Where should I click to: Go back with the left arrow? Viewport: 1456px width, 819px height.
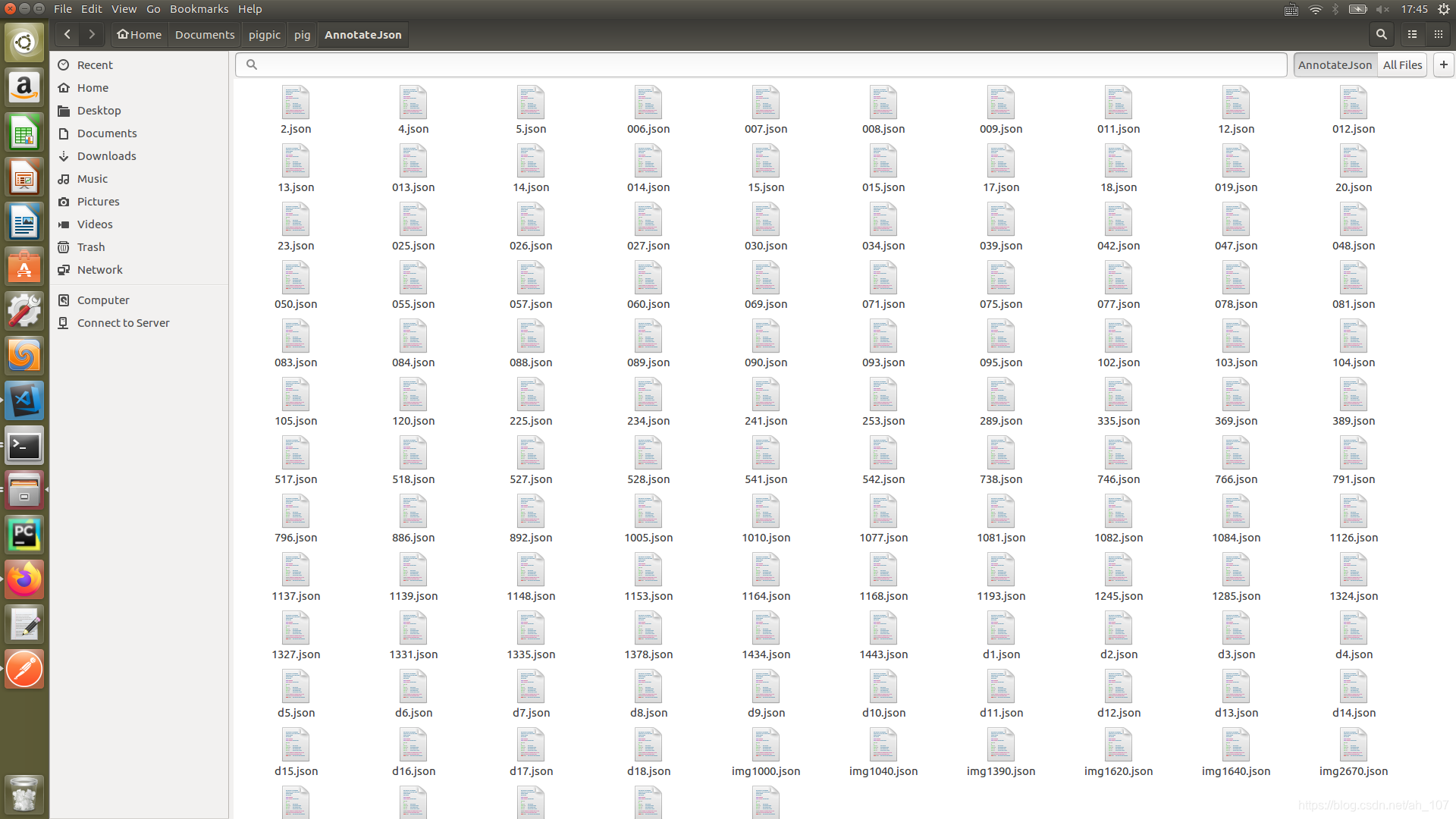tap(67, 34)
